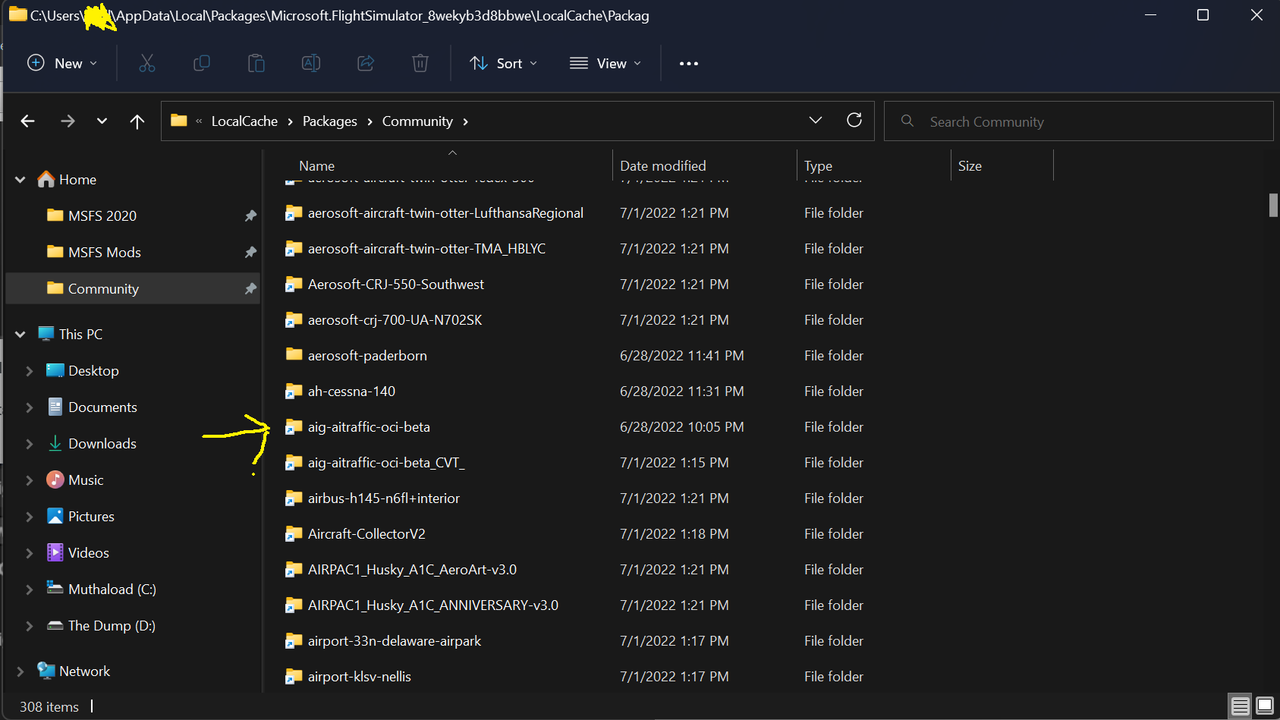Select the airport-klsv-nellis folder
The image size is (1280, 720).
[359, 677]
